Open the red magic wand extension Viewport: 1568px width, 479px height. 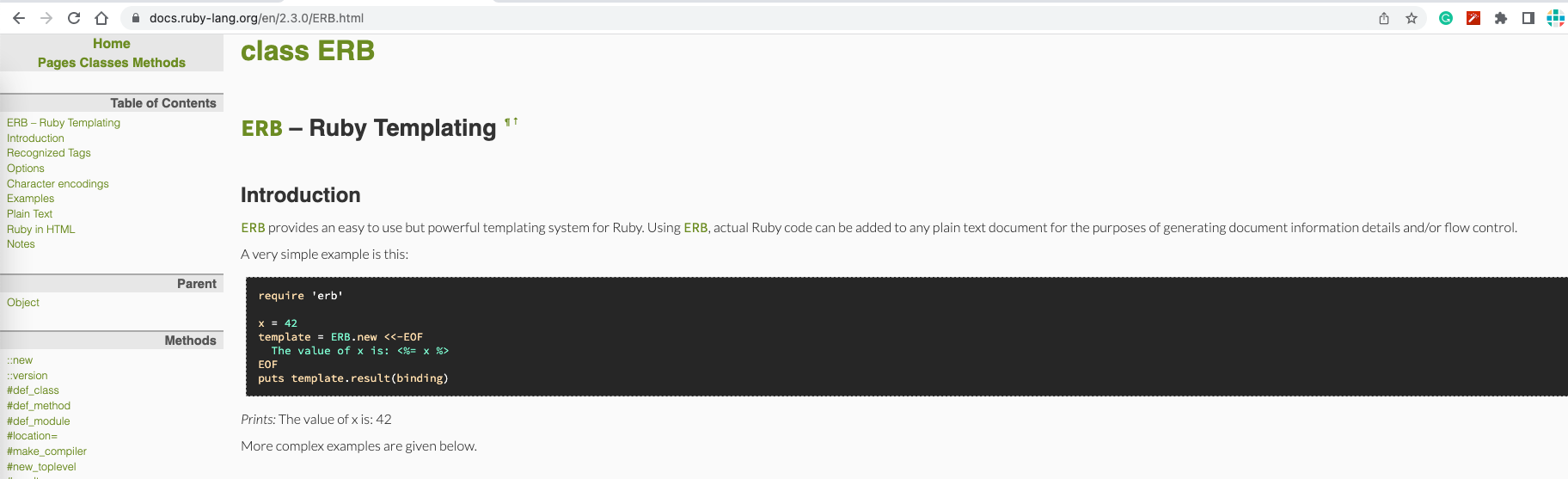click(1473, 18)
